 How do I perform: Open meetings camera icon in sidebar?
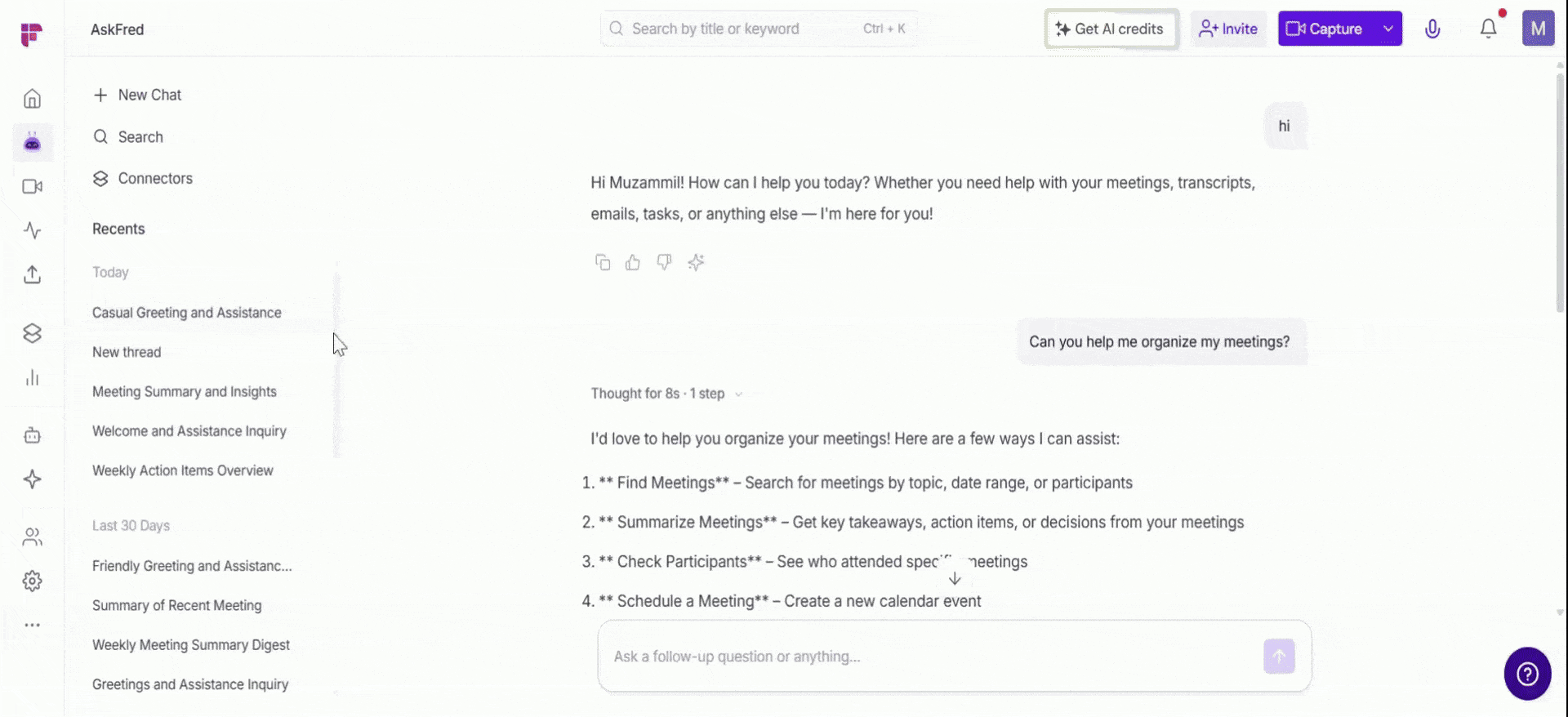[x=32, y=187]
